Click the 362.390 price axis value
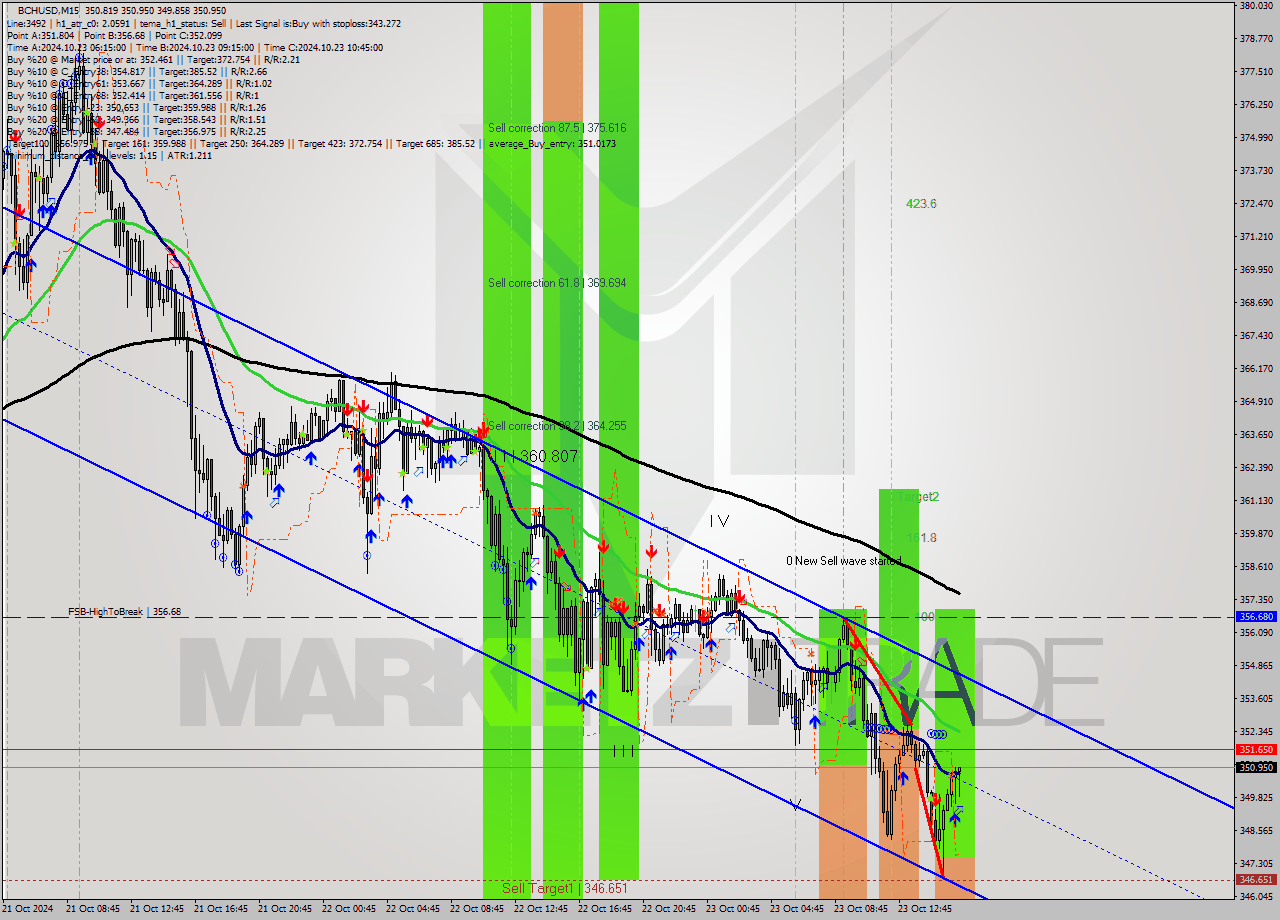1280x920 pixels. coord(1256,468)
